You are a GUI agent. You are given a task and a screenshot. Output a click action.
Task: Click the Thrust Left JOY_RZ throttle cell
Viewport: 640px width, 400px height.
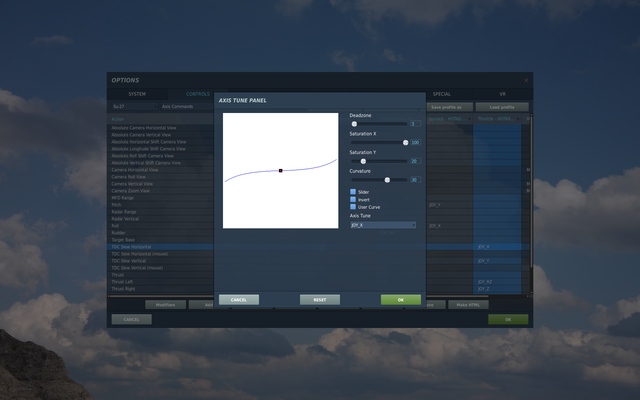(497, 282)
